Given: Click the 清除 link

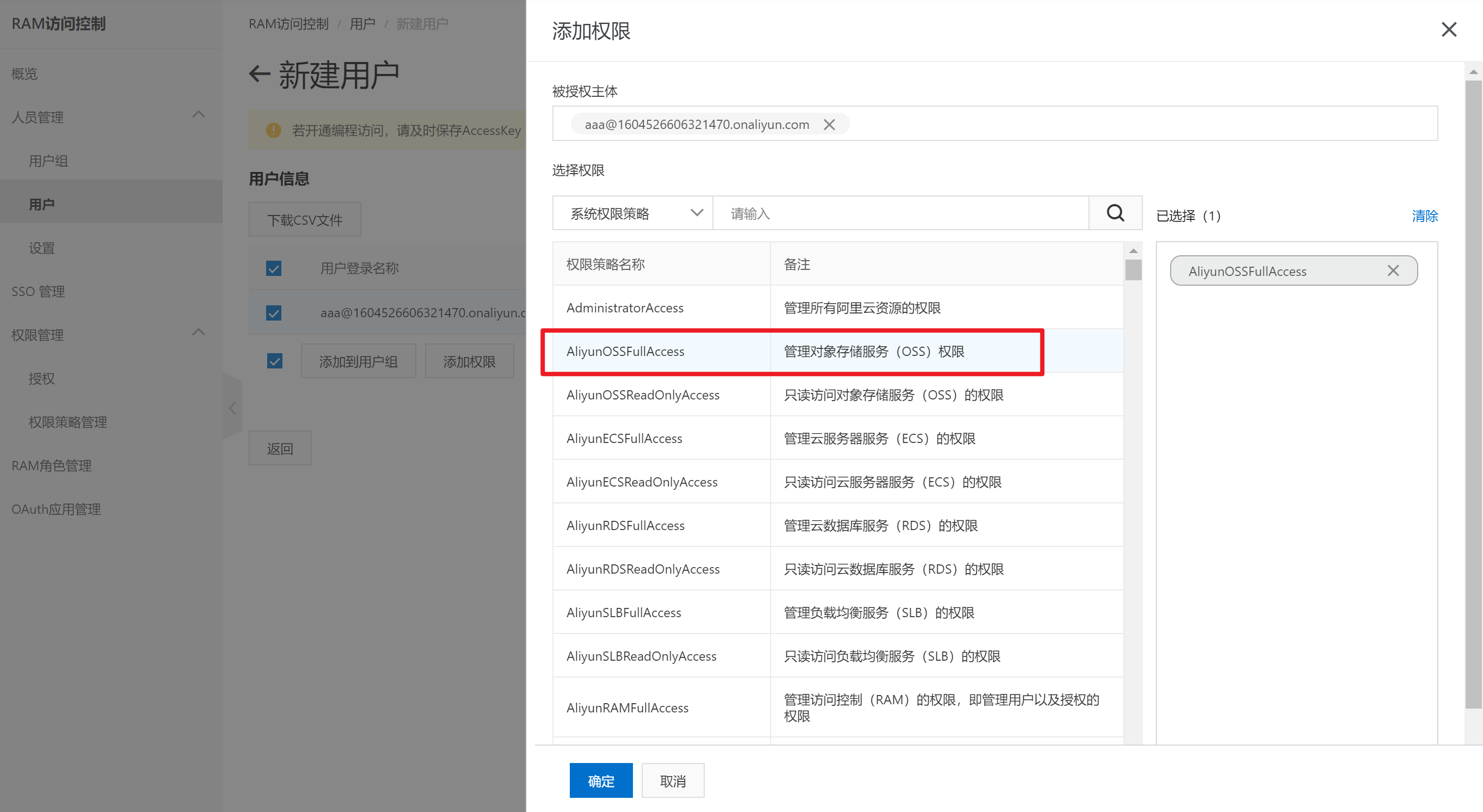Looking at the screenshot, I should 1424,216.
